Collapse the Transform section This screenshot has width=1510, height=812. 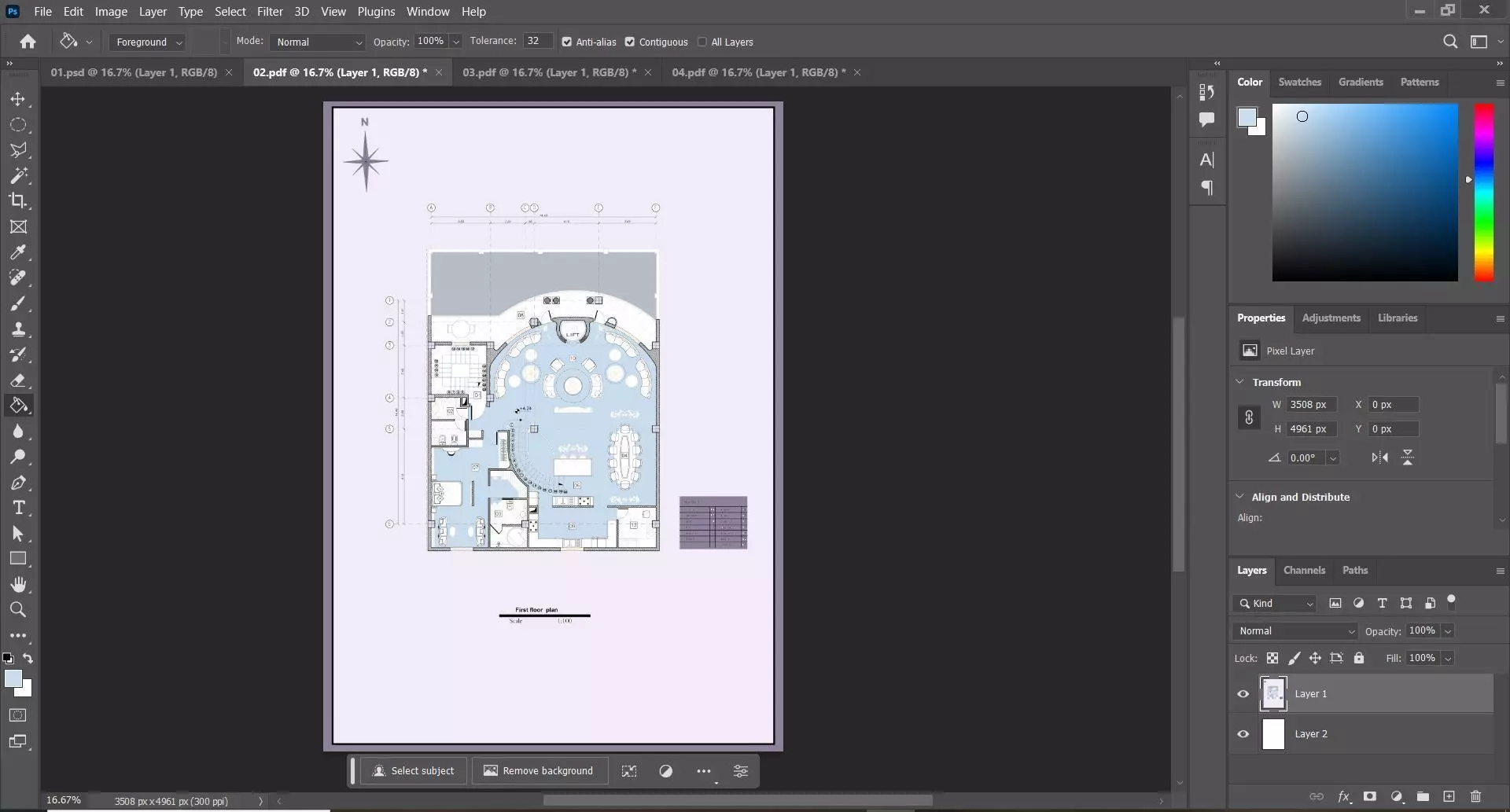(x=1240, y=382)
